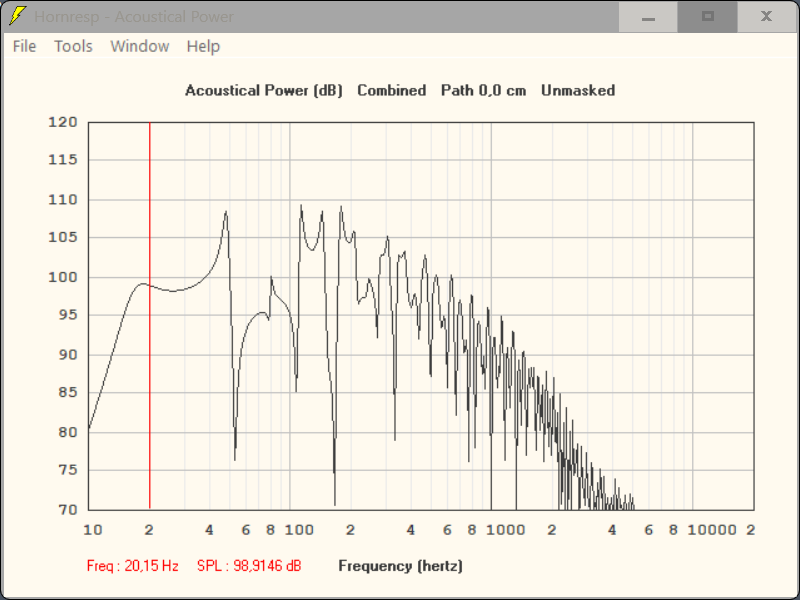Click the 1000 label on the frequency axis

506,530
